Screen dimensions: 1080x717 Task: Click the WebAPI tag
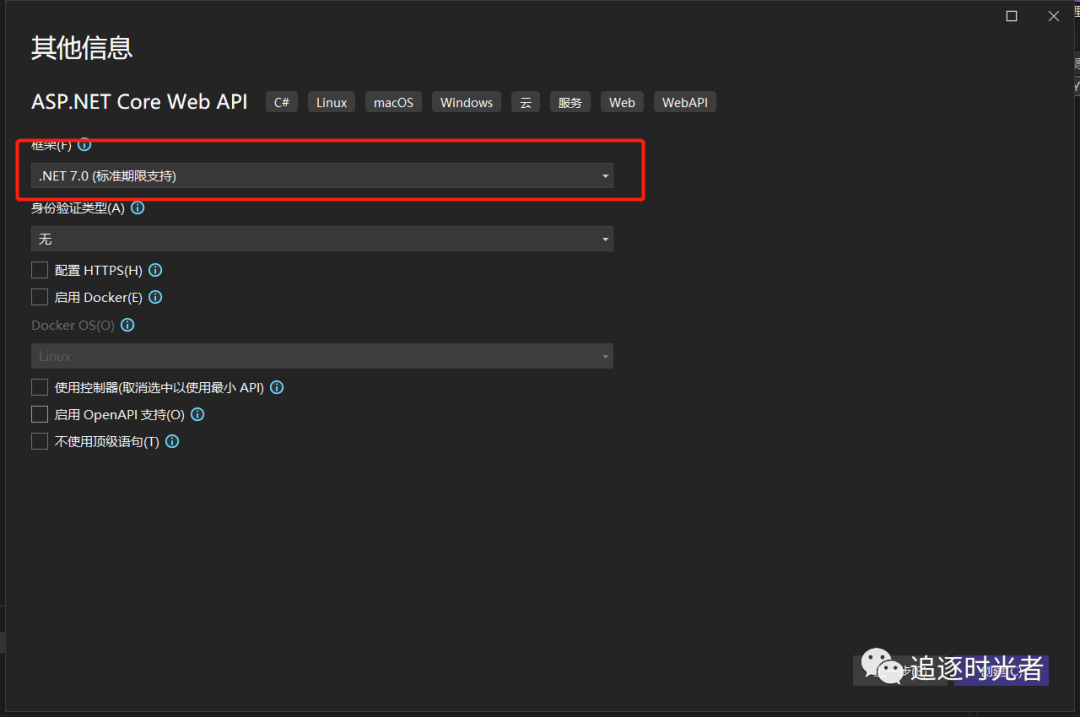pyautogui.click(x=685, y=102)
